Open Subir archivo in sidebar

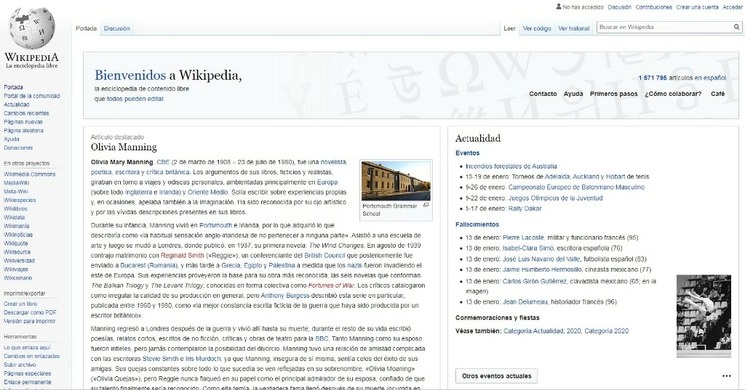[x=20, y=365]
